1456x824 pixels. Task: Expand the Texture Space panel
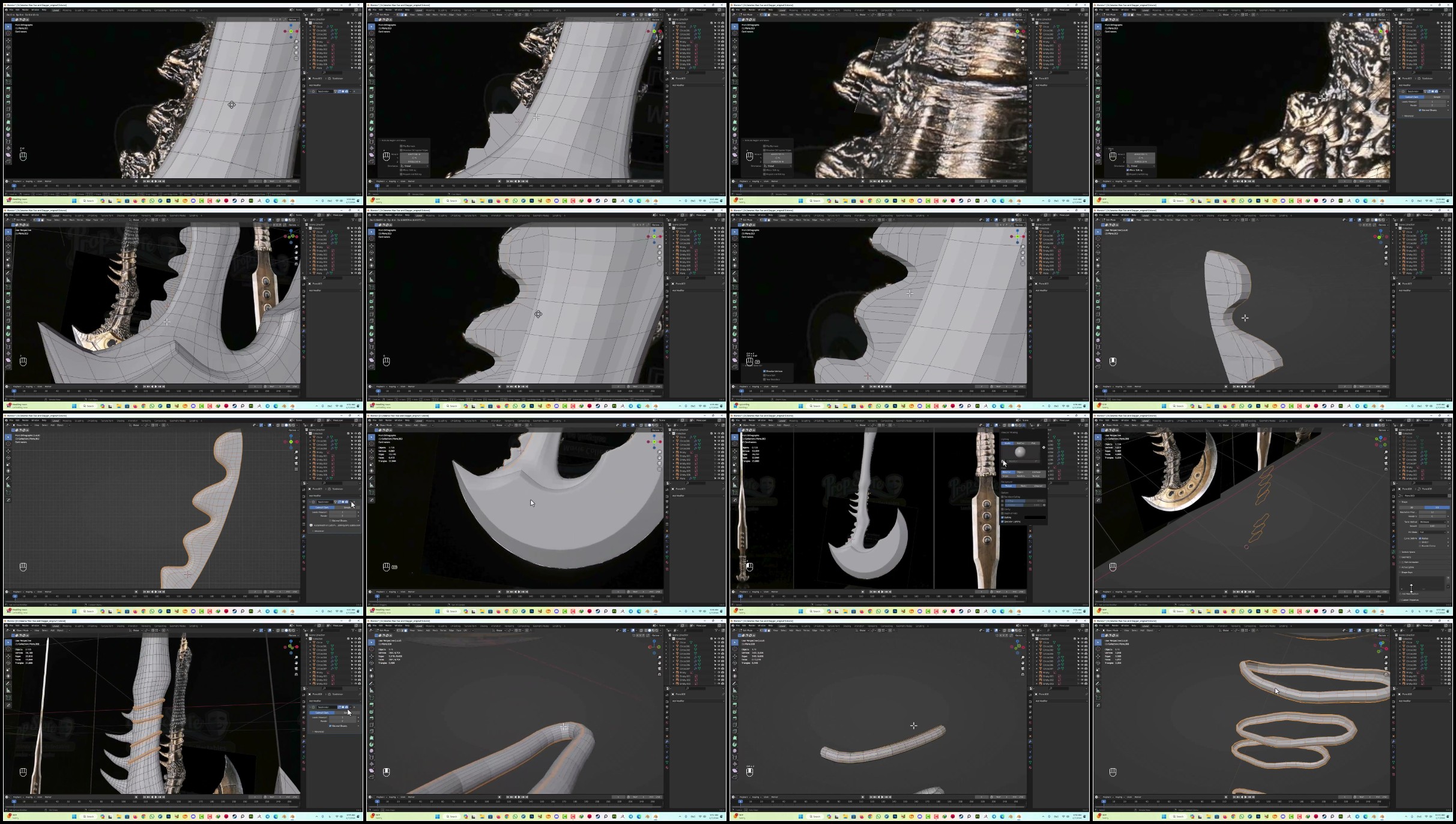point(1409,552)
